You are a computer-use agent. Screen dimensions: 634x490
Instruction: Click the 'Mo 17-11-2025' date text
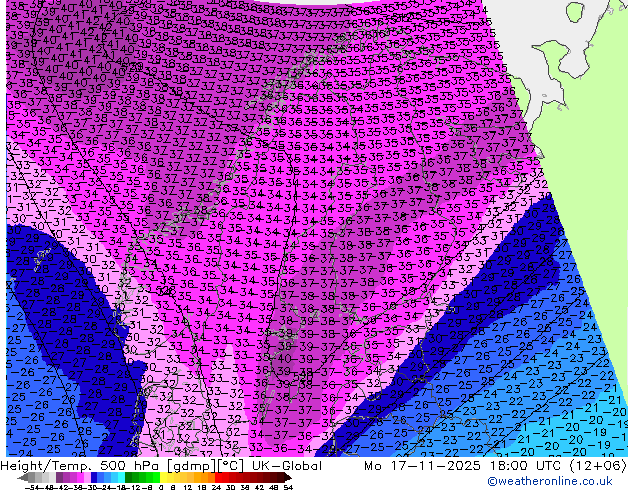tap(422, 466)
